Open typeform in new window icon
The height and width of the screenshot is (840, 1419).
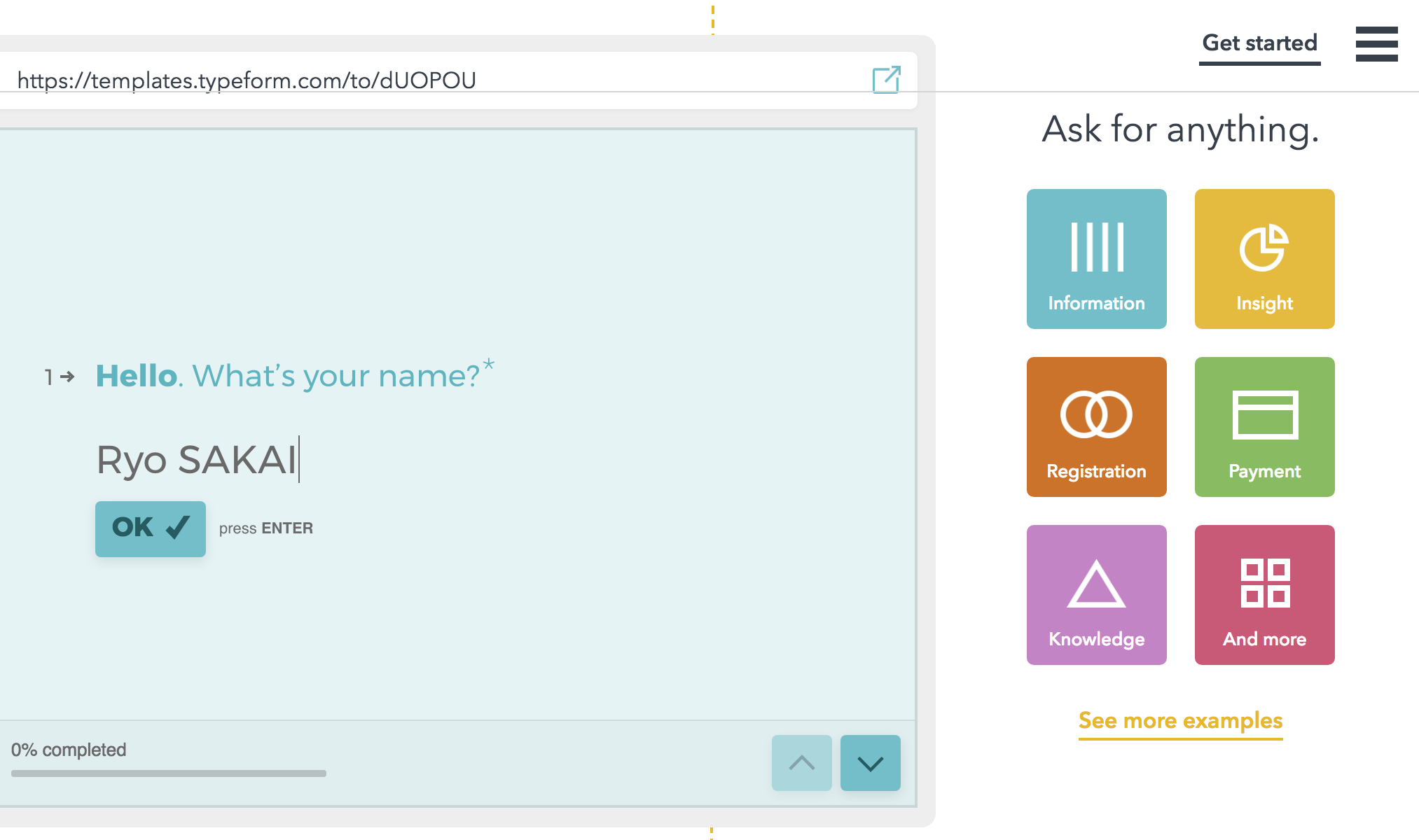[x=886, y=80]
